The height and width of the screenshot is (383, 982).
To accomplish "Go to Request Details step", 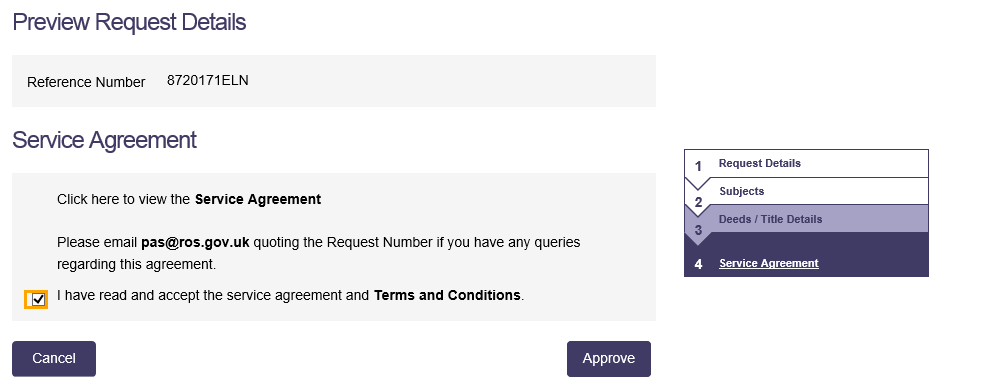I will tap(760, 163).
